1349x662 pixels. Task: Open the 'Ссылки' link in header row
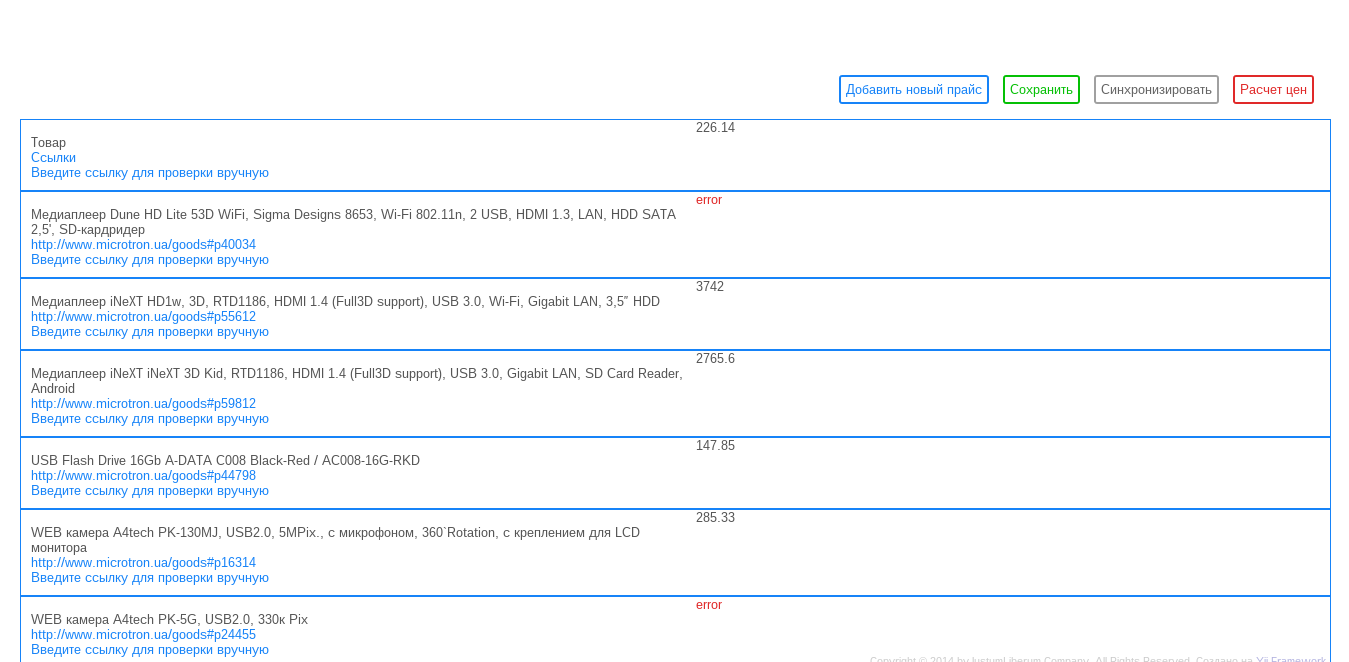coord(53,158)
